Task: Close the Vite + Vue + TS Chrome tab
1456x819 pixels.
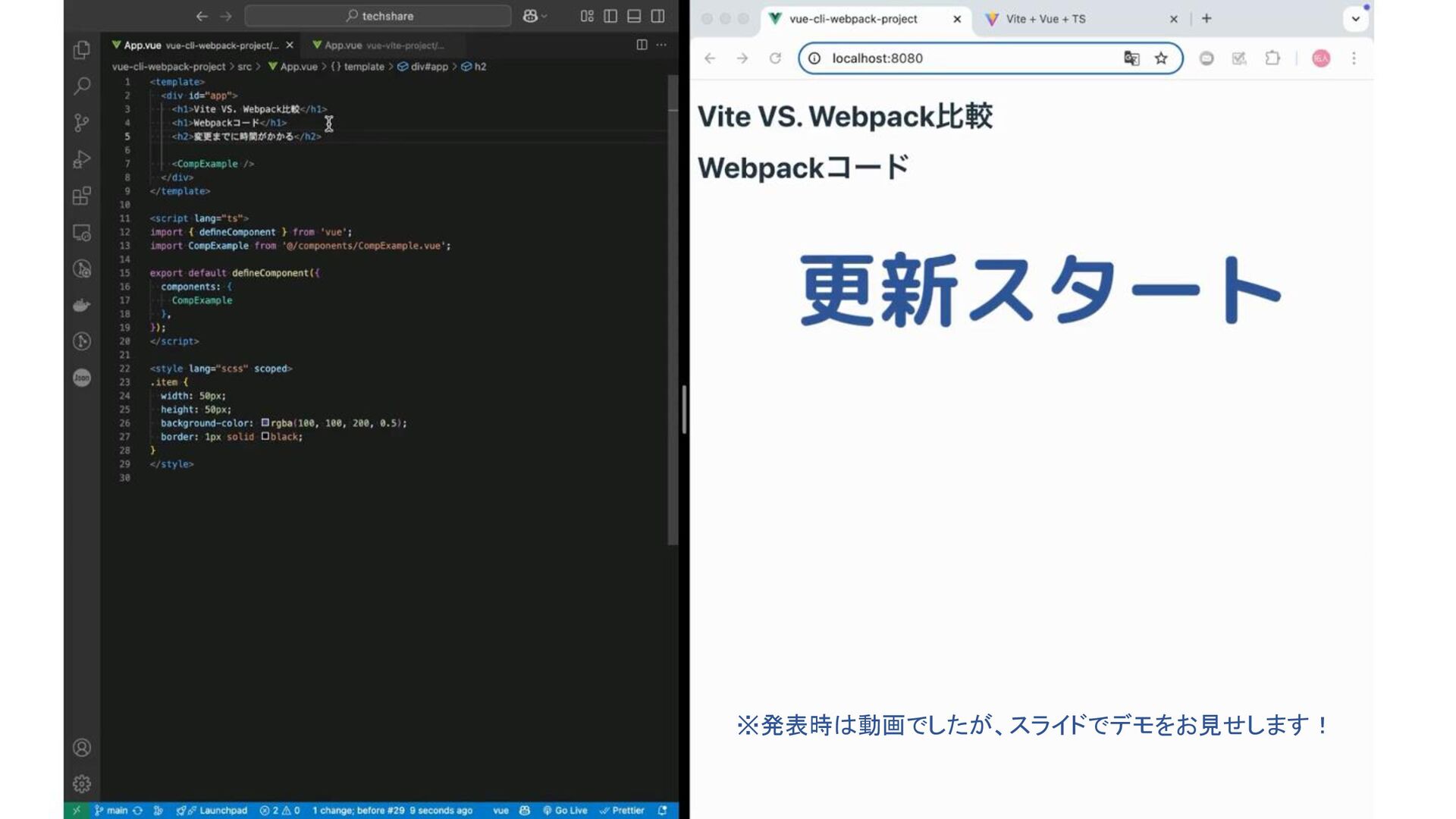Action: (x=1174, y=19)
